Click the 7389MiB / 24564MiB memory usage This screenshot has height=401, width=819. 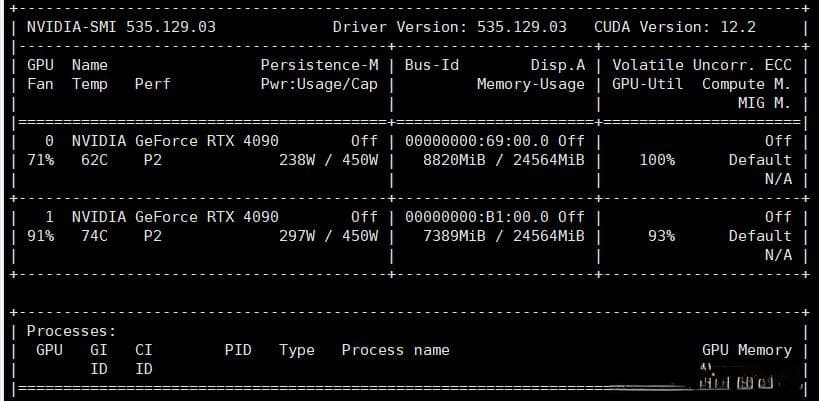point(504,236)
